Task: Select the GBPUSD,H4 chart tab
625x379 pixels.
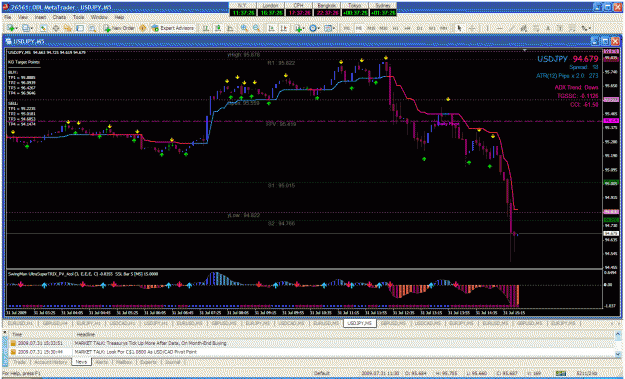Action: point(55,323)
